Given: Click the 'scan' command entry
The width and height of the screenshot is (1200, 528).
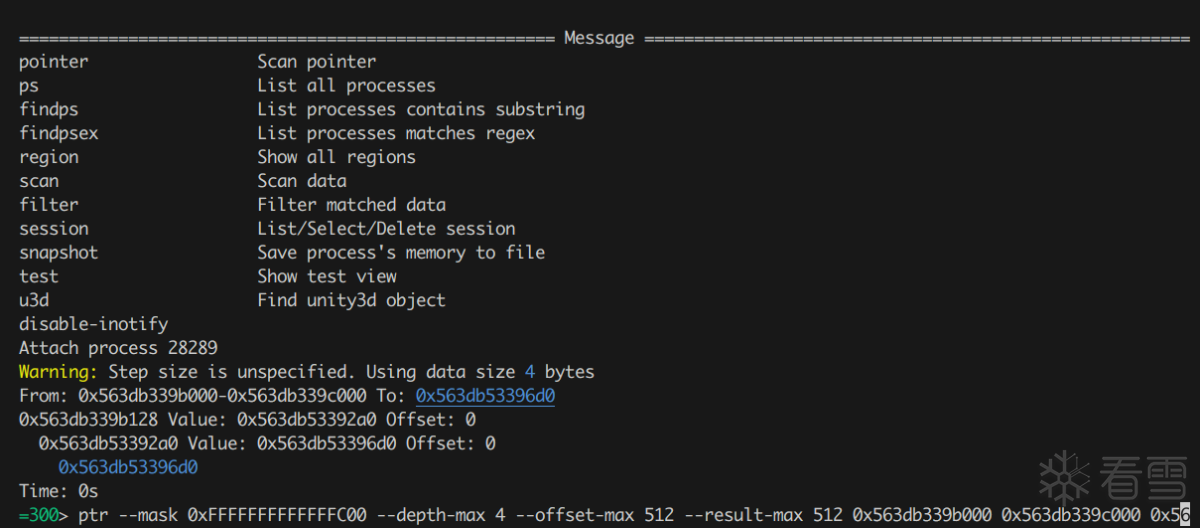Looking at the screenshot, I should pyautogui.click(x=38, y=181).
